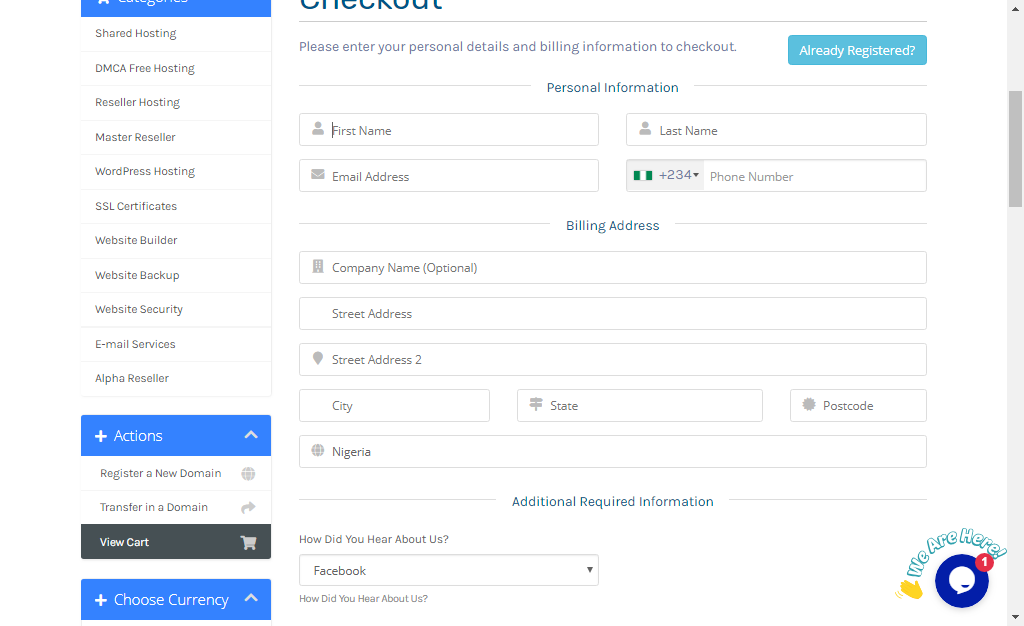Viewport: 1024px width, 626px height.
Task: Open Website Backup category
Action: point(176,275)
